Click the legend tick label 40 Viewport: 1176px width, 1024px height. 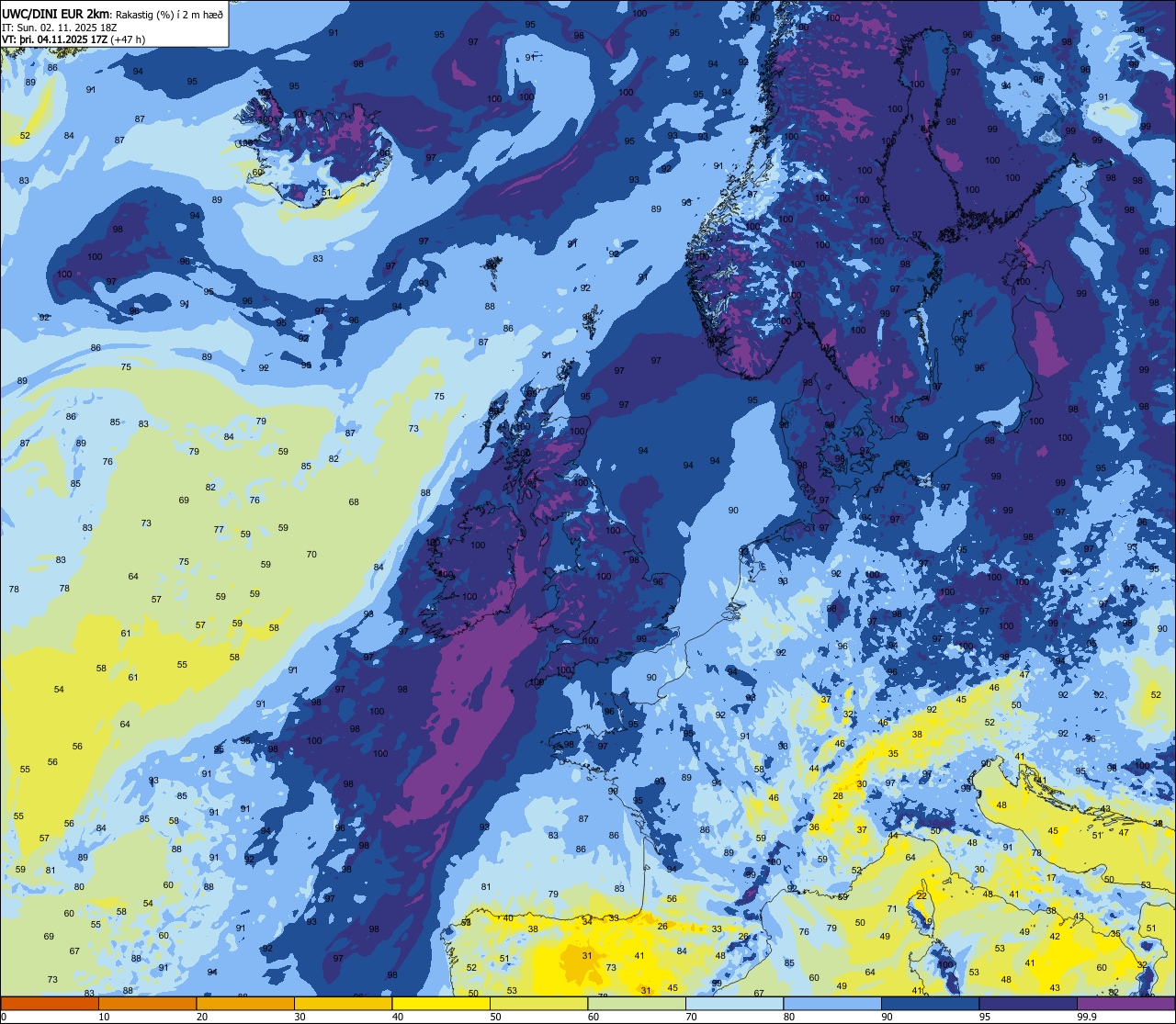click(x=398, y=1017)
